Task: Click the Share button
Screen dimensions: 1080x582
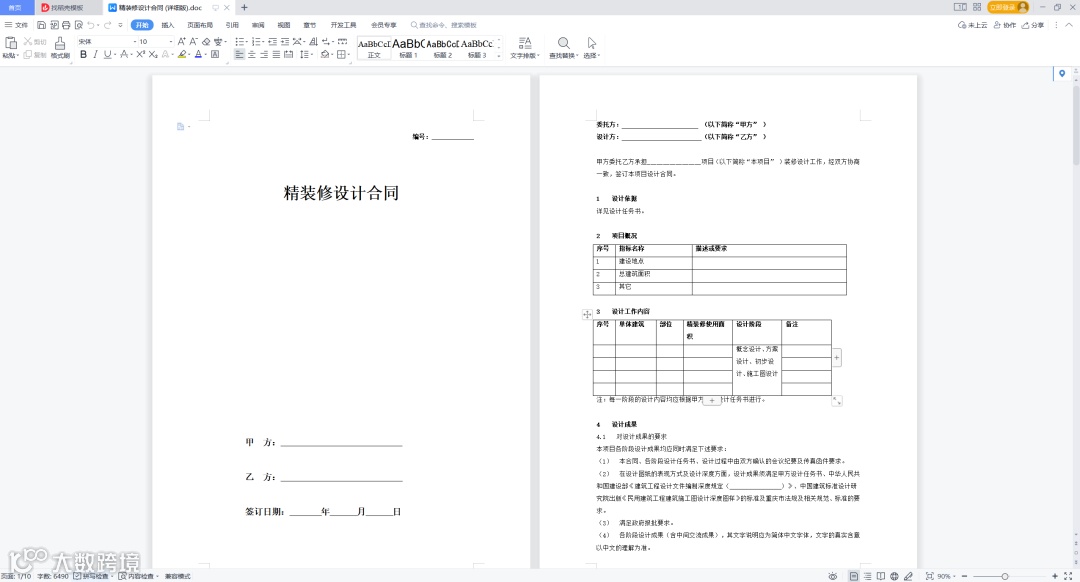Action: (x=1032, y=25)
